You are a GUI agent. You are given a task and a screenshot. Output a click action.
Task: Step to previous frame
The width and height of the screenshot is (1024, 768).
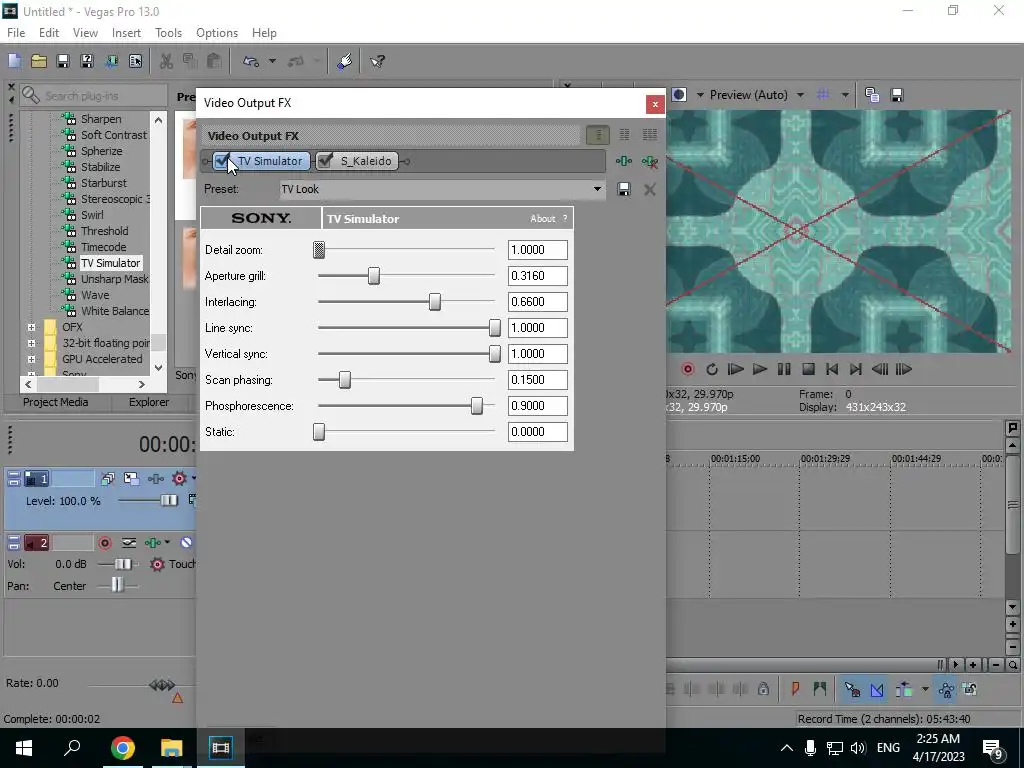point(880,369)
